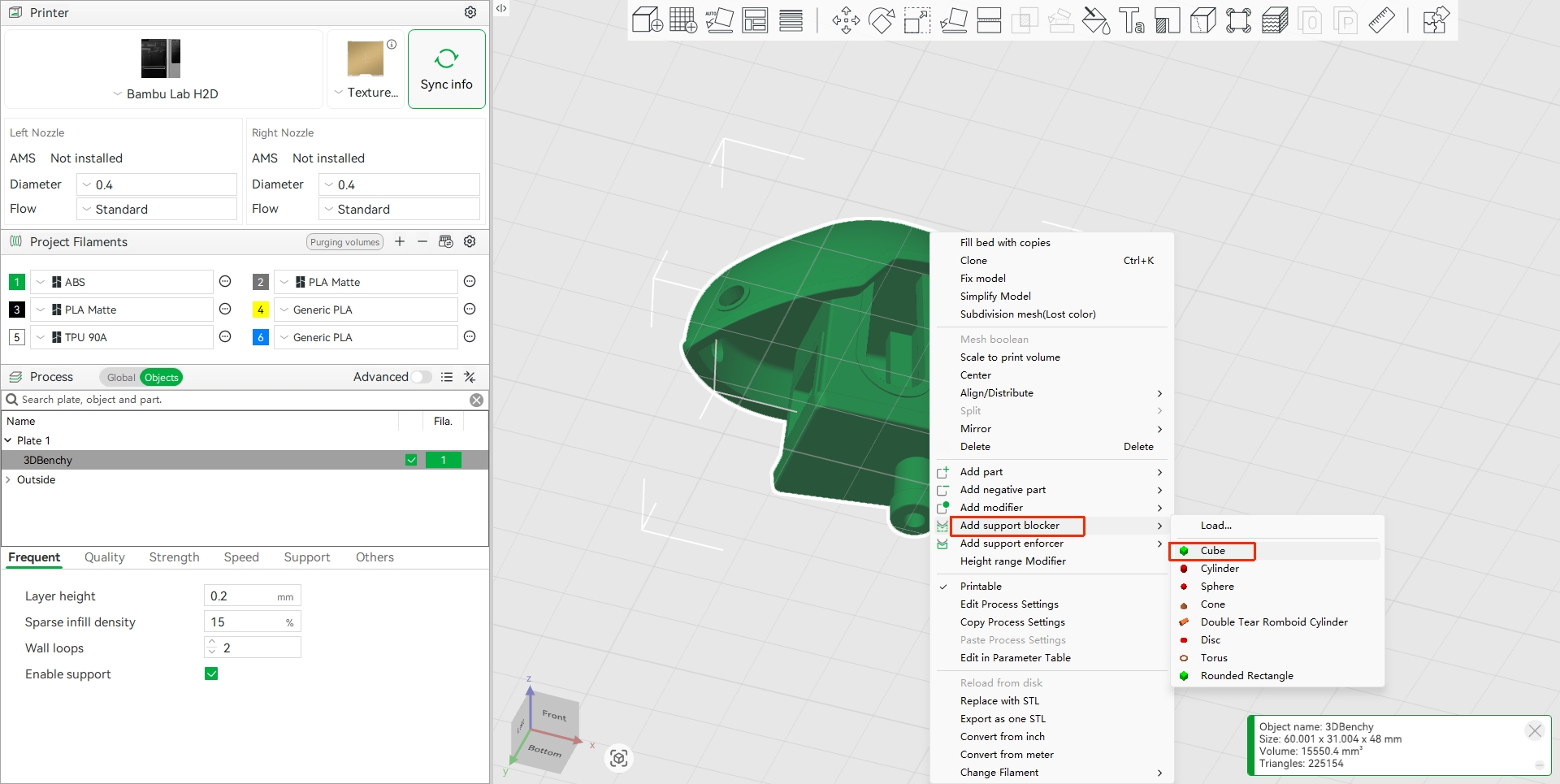The width and height of the screenshot is (1560, 784).
Task: Click the Process settings list icon
Action: tap(447, 377)
